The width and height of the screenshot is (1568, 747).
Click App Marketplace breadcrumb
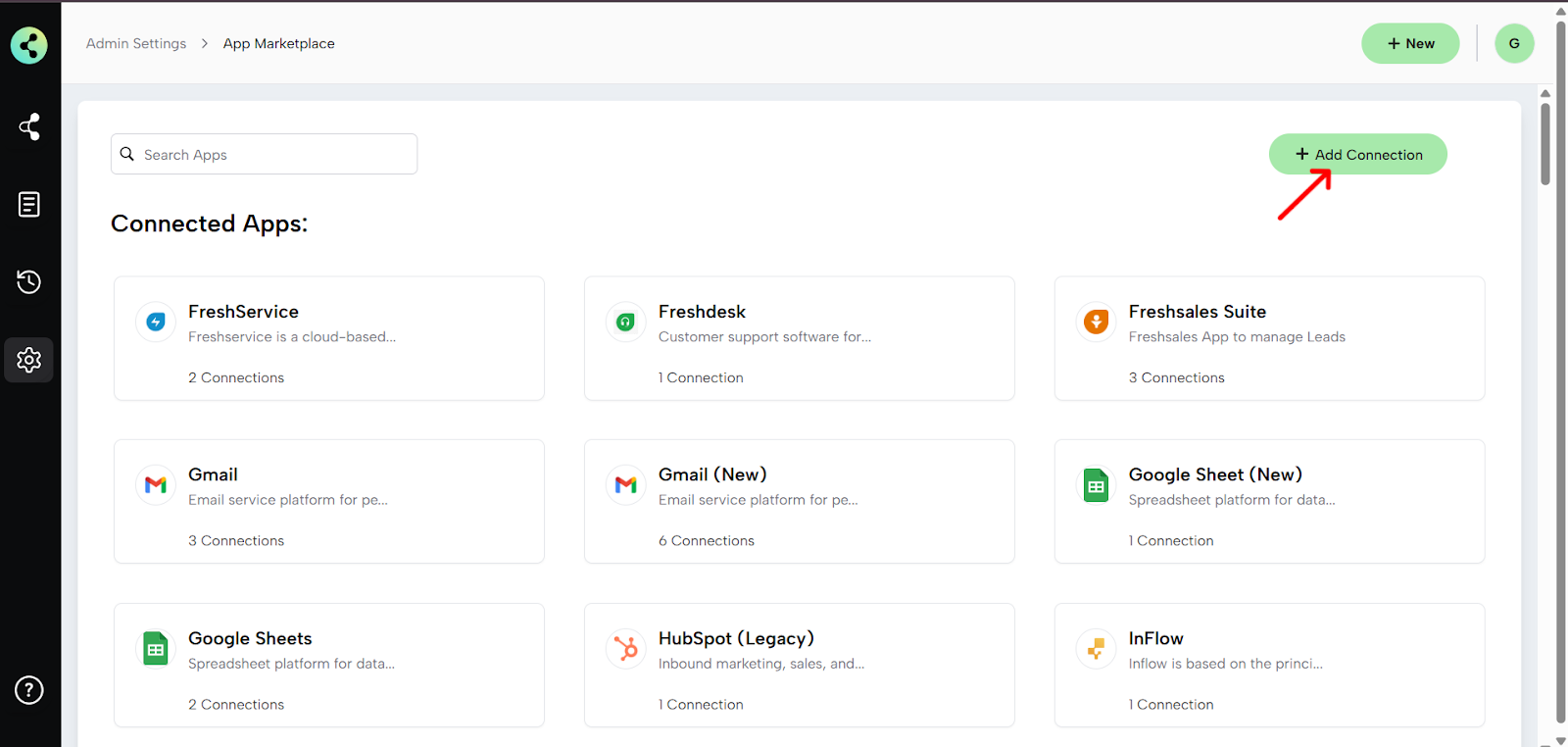(x=279, y=43)
